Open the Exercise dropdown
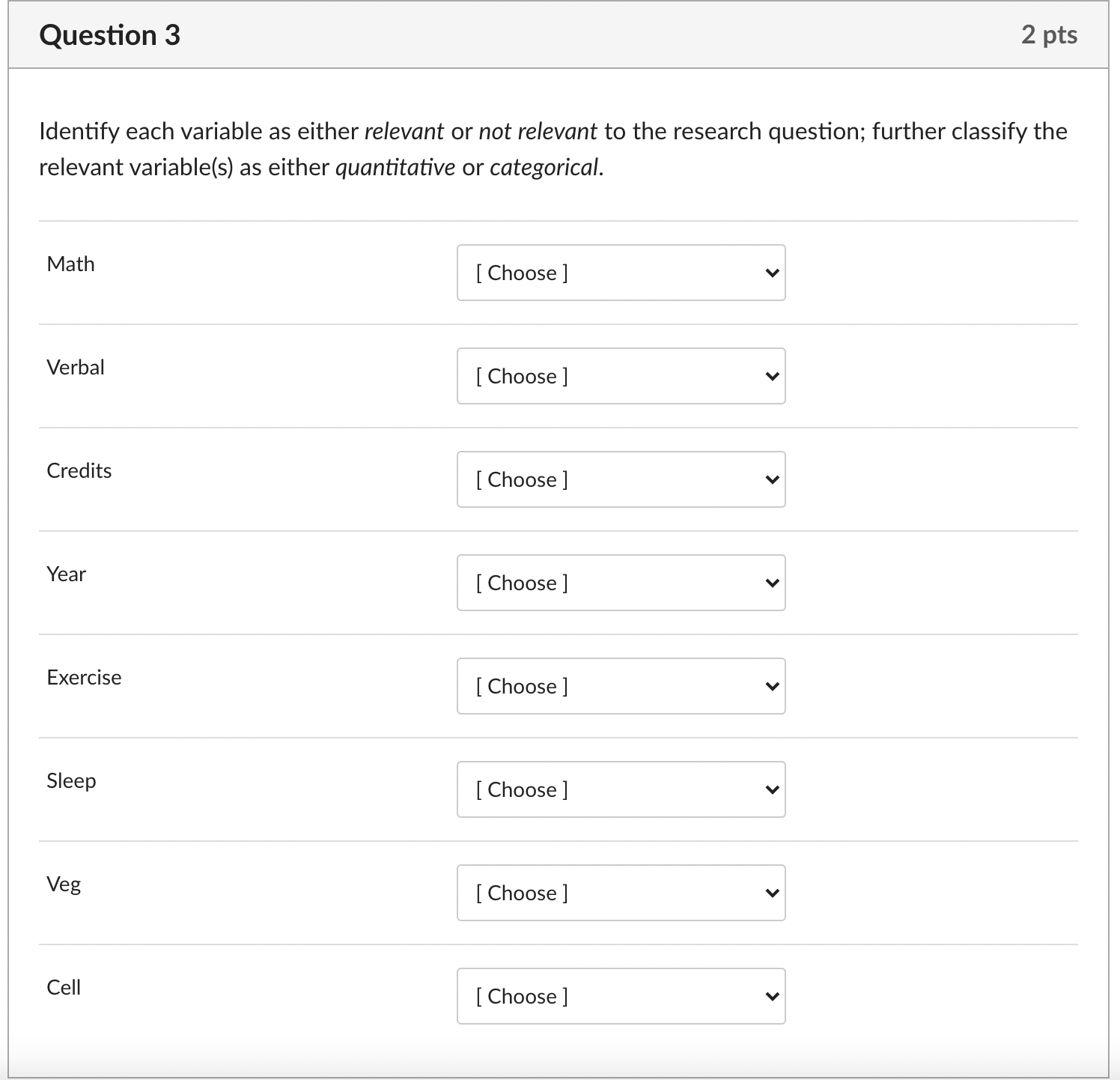 pyautogui.click(x=620, y=686)
